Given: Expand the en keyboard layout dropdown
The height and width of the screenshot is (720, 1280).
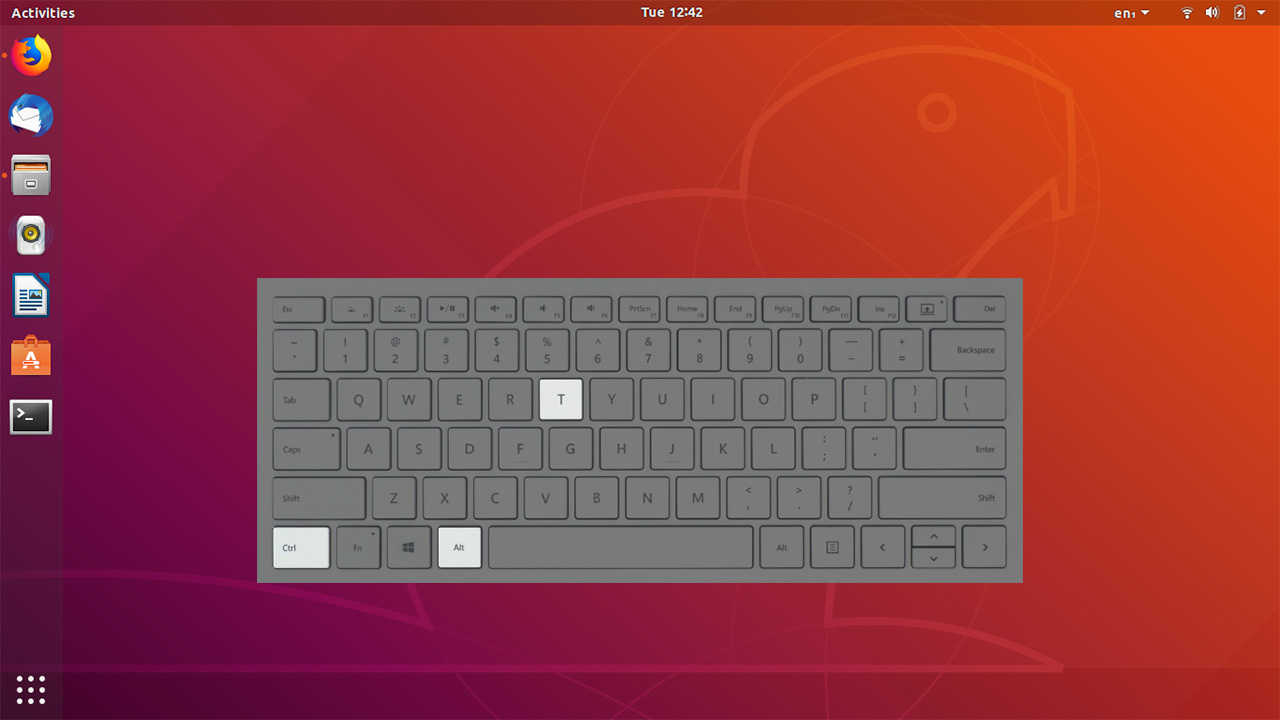Looking at the screenshot, I should 1131,13.
